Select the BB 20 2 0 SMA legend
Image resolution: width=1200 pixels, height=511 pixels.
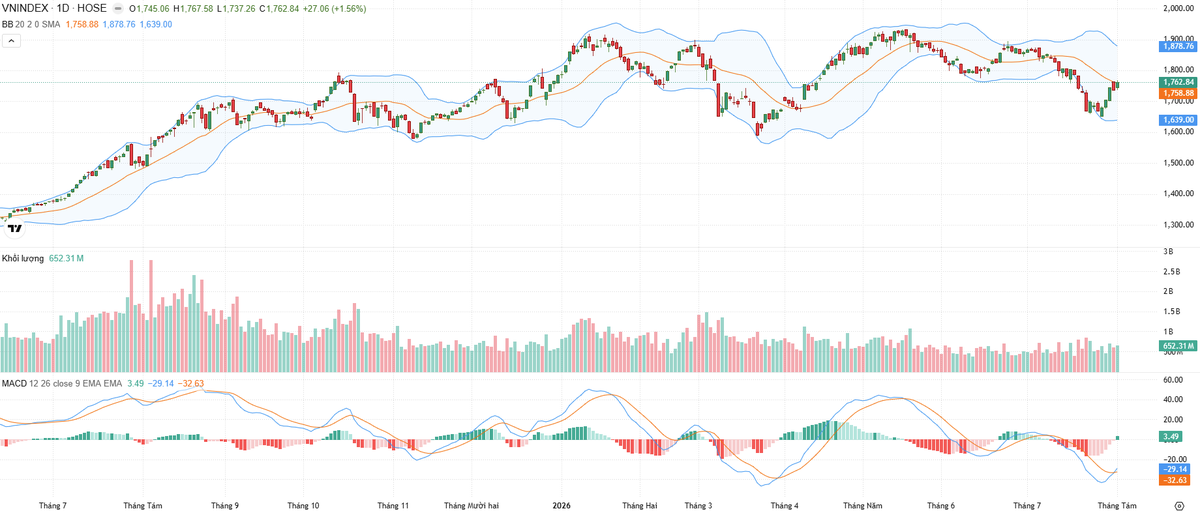pos(31,24)
